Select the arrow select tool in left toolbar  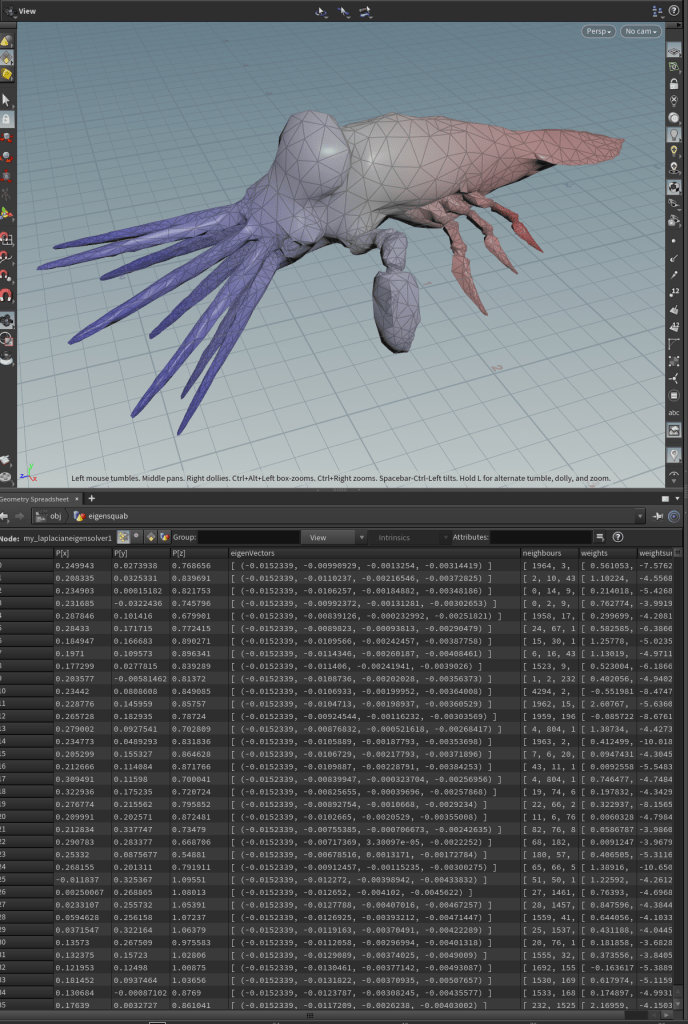click(x=6, y=100)
